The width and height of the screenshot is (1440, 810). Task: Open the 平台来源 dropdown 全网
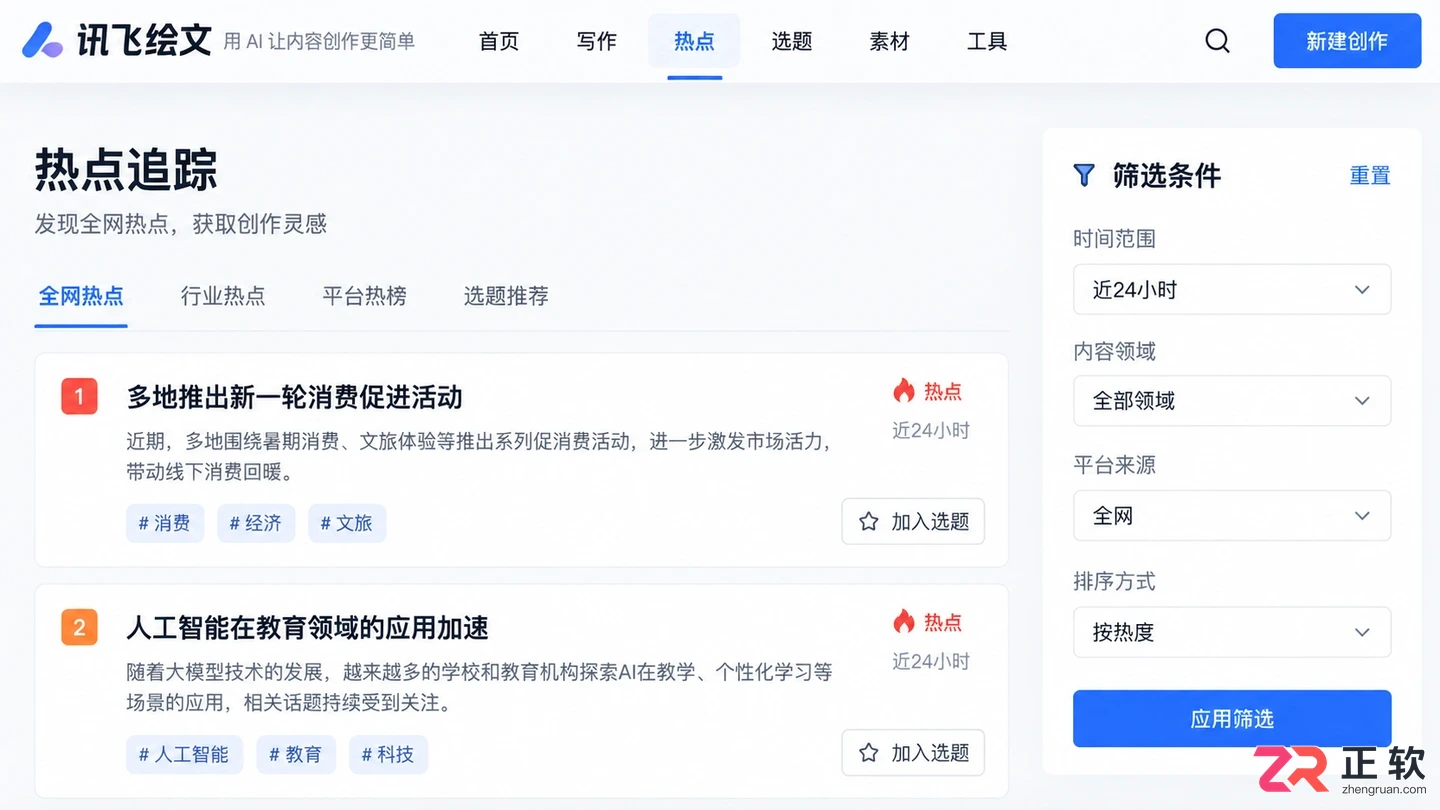click(1232, 516)
